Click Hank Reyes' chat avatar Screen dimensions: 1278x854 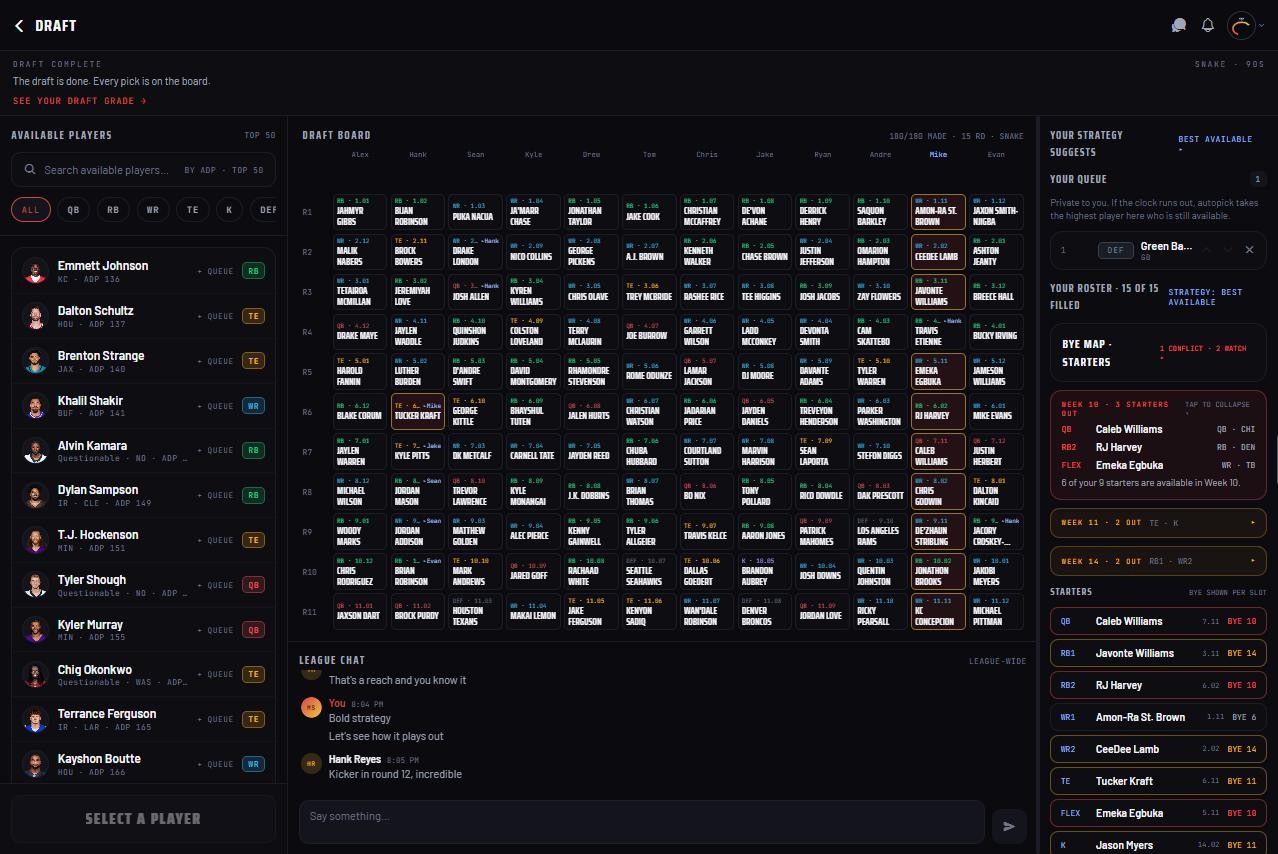pyautogui.click(x=311, y=763)
